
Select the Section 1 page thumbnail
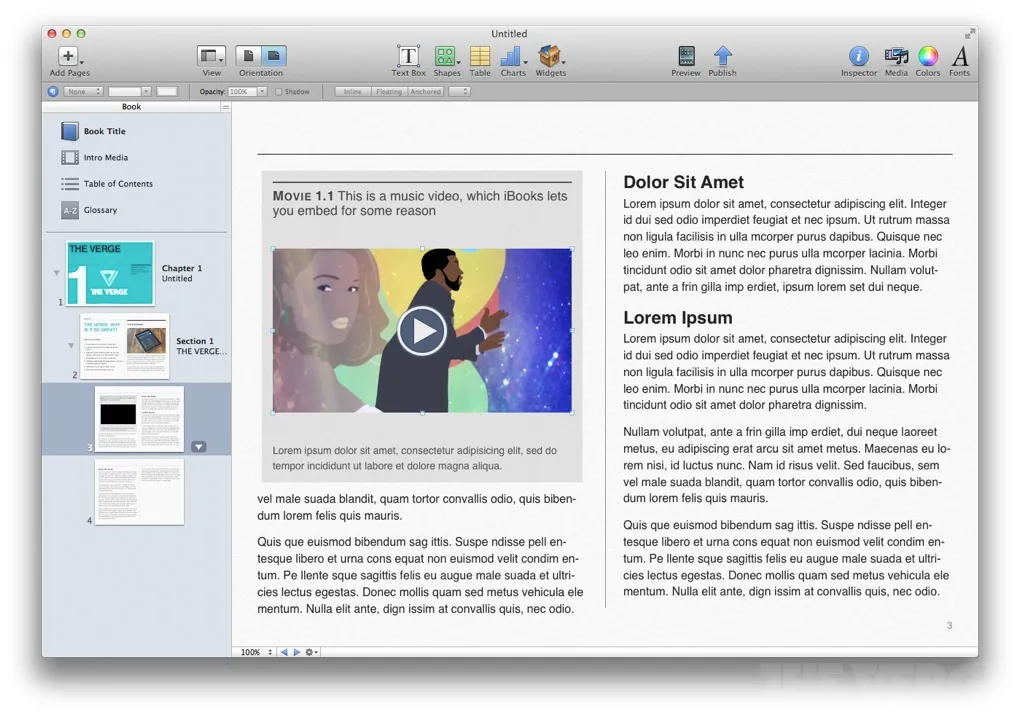tap(124, 346)
